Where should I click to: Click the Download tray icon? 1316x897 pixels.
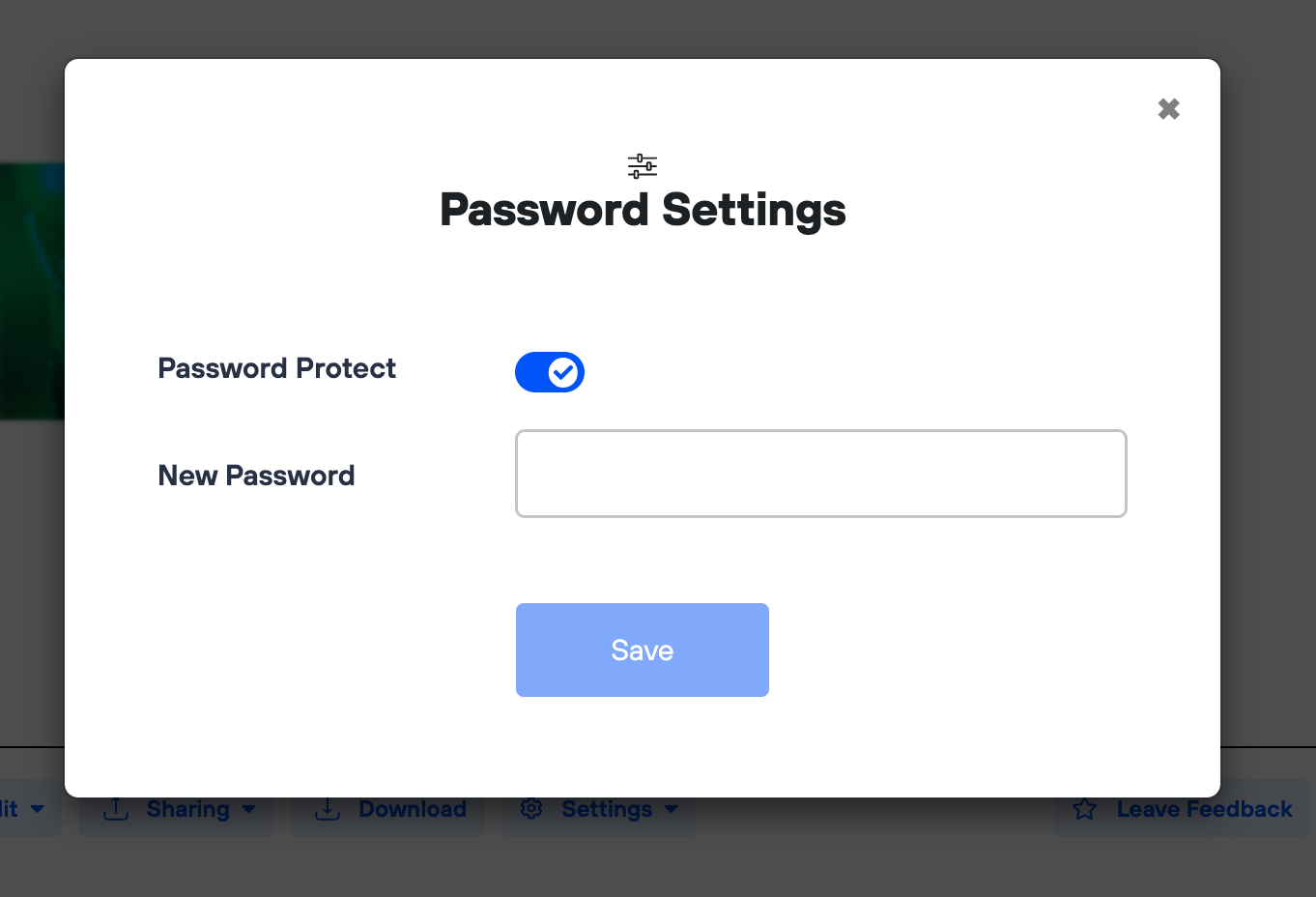coord(328,809)
